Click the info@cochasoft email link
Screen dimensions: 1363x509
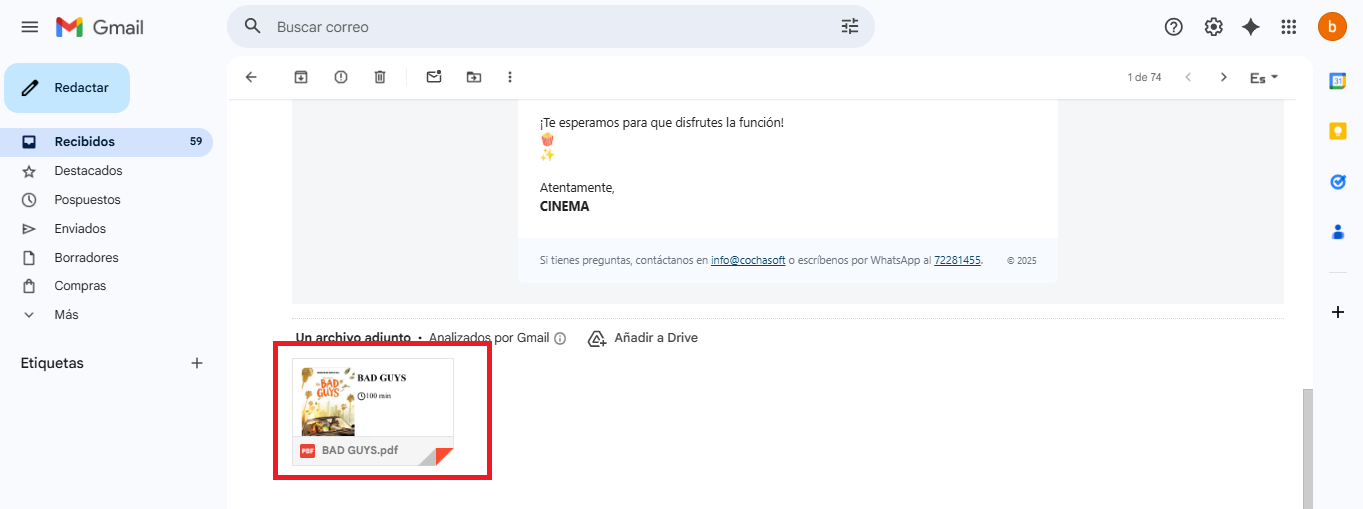coord(748,260)
